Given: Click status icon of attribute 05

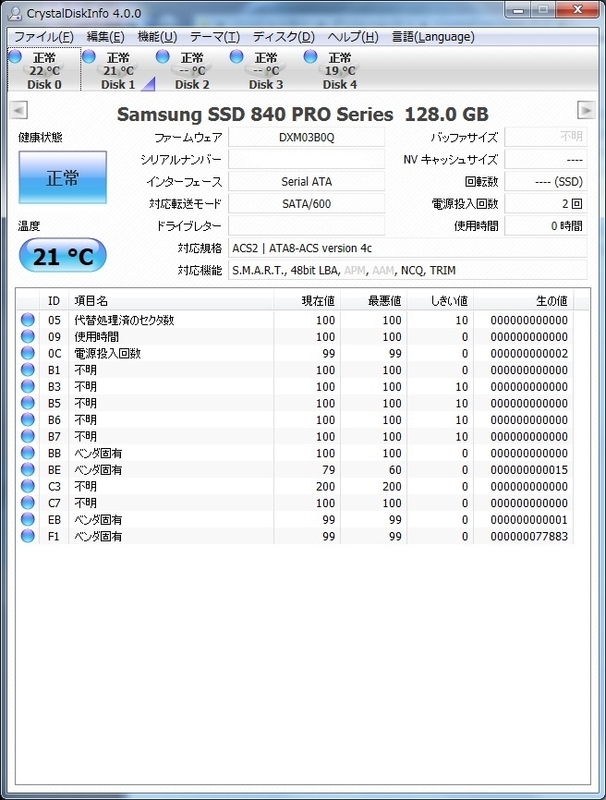Looking at the screenshot, I should [x=28, y=320].
